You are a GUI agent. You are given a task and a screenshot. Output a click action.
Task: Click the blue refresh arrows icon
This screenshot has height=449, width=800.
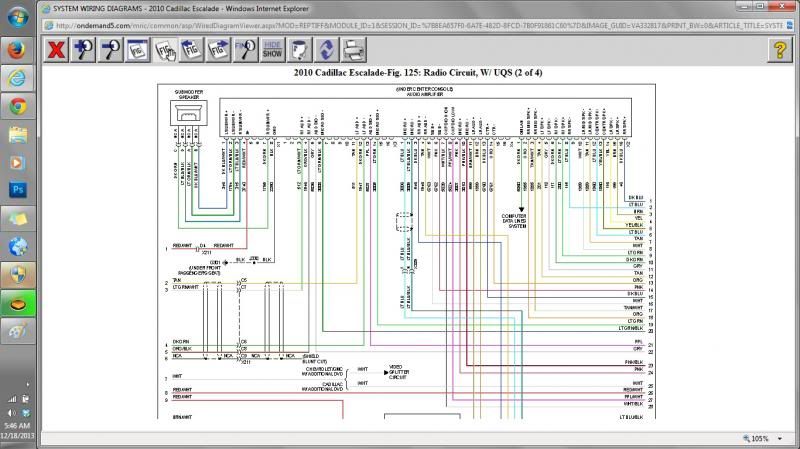point(327,50)
